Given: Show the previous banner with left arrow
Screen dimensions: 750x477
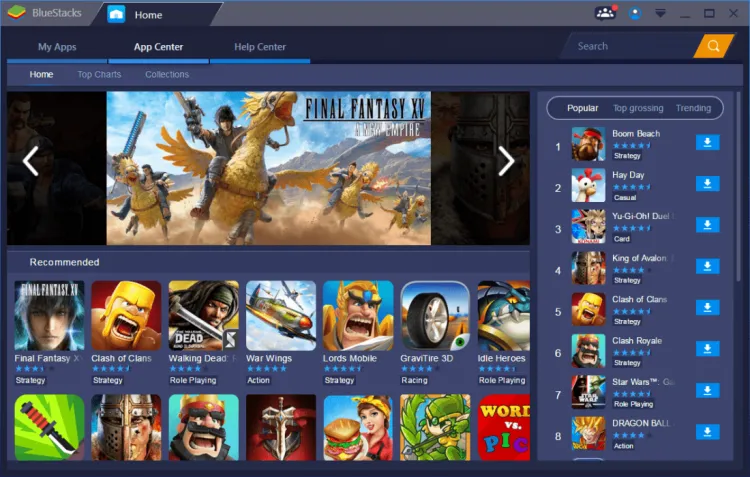Looking at the screenshot, I should pyautogui.click(x=31, y=161).
